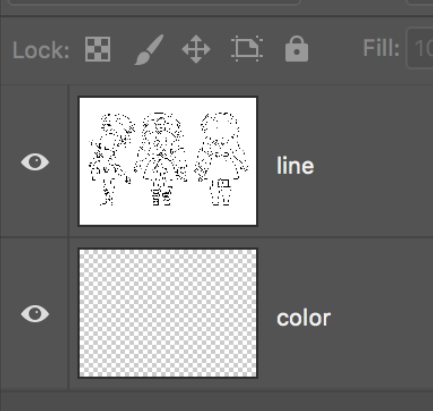This screenshot has height=411, width=433.
Task: Click the divider between line and color layers
Action: [217, 237]
